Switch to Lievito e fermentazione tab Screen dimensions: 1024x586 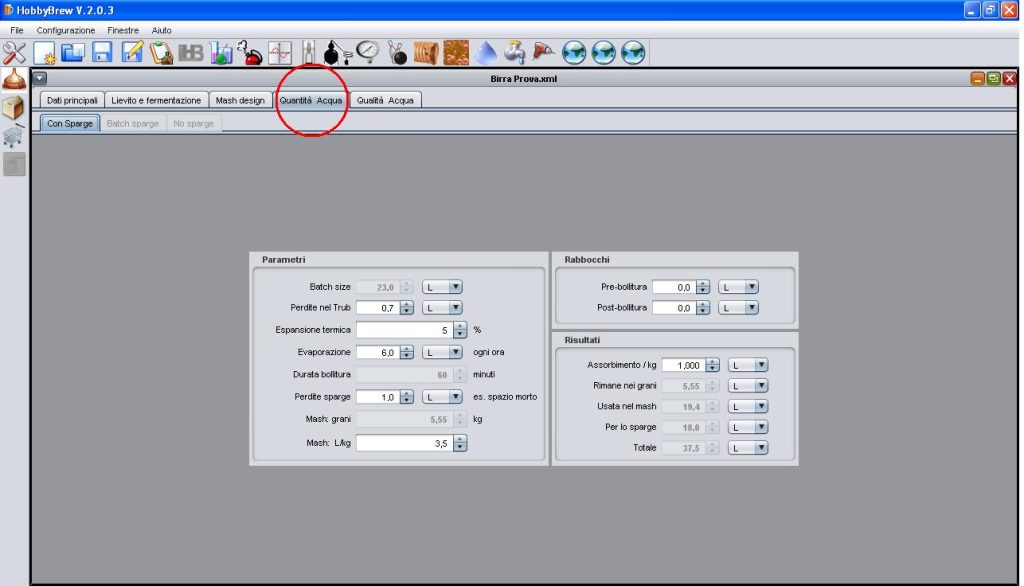point(156,100)
